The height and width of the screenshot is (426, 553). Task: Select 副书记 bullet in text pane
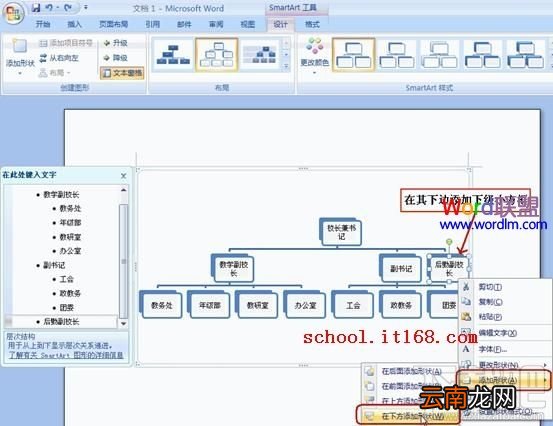coord(54,265)
